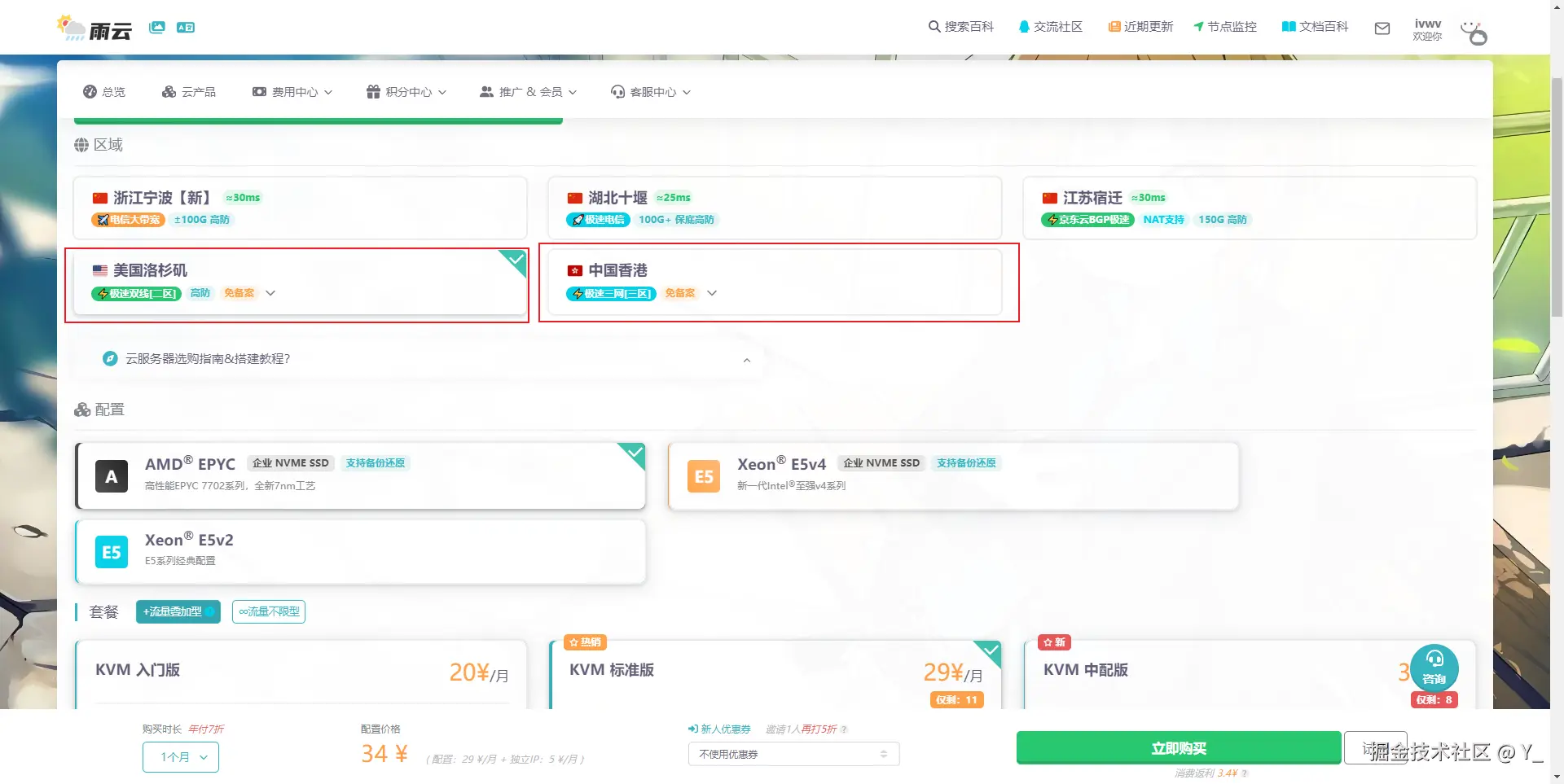Select 中国香港 region

tap(775, 282)
